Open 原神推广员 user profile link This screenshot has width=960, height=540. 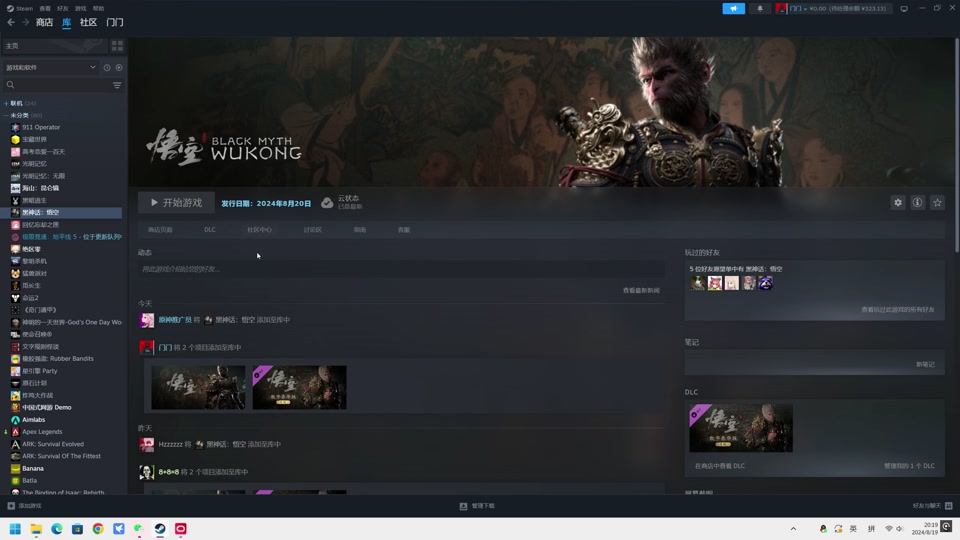click(x=175, y=320)
